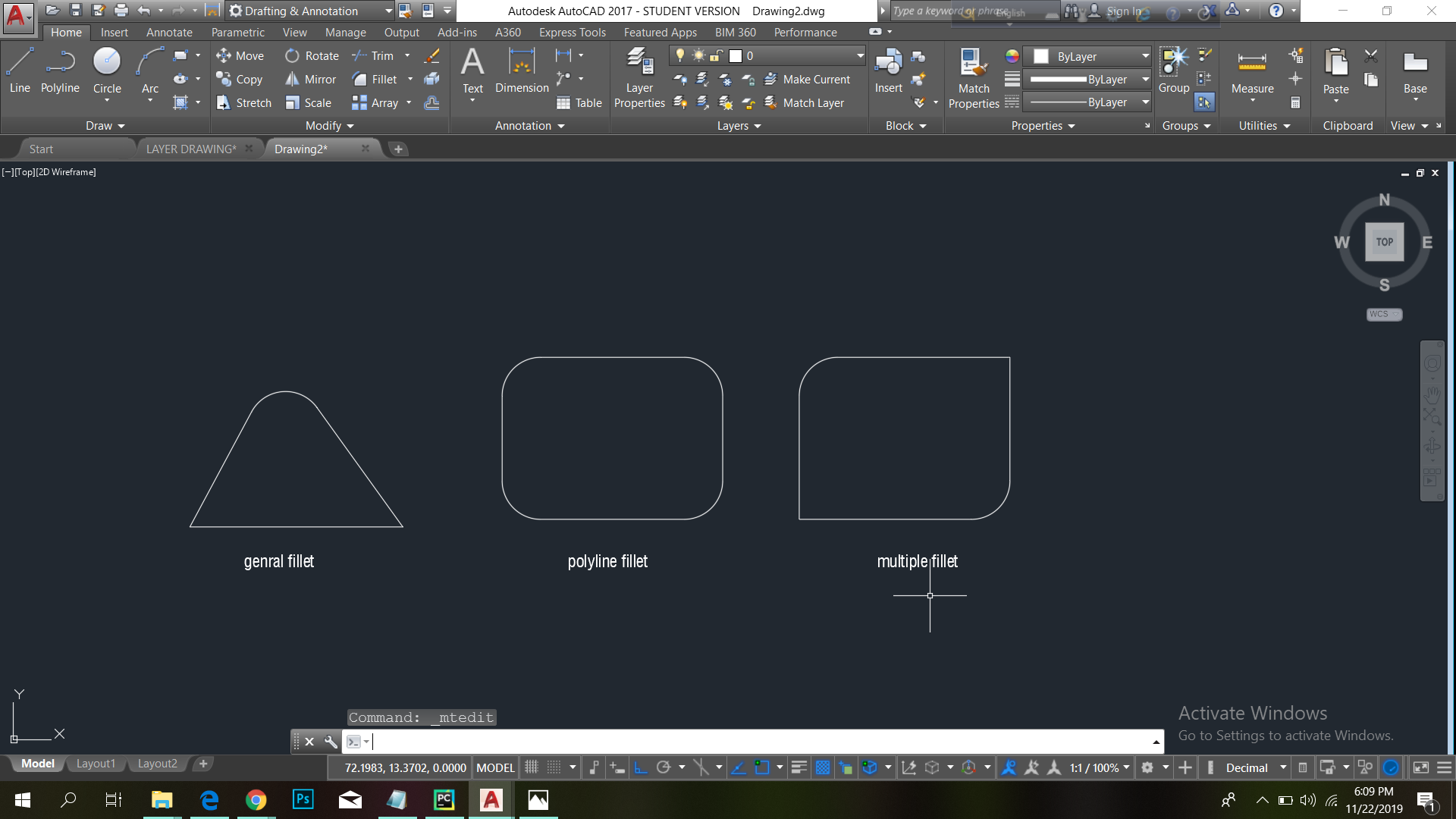Expand the Annotation panel

(529, 126)
